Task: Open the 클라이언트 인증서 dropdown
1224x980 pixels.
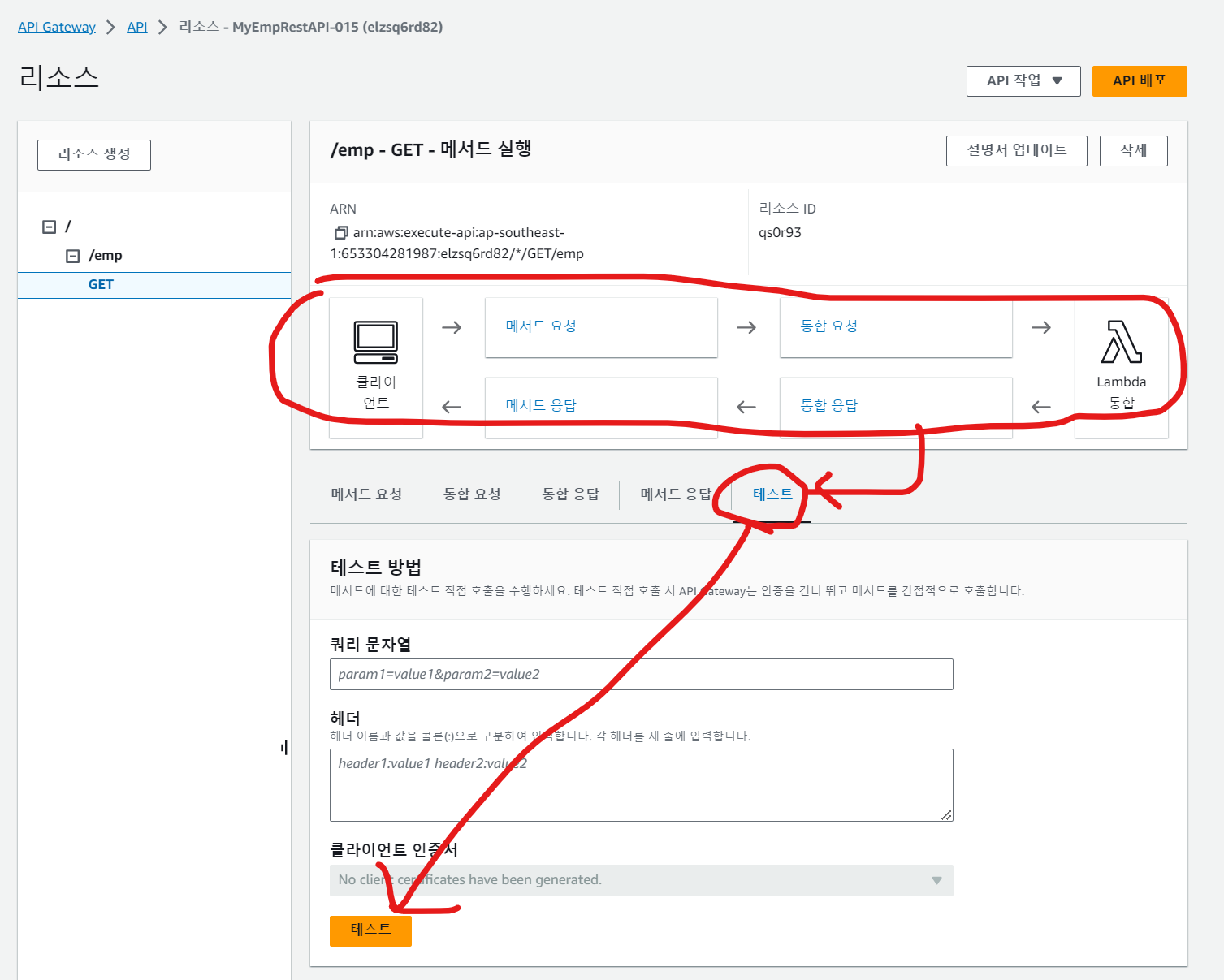Action: click(x=642, y=880)
